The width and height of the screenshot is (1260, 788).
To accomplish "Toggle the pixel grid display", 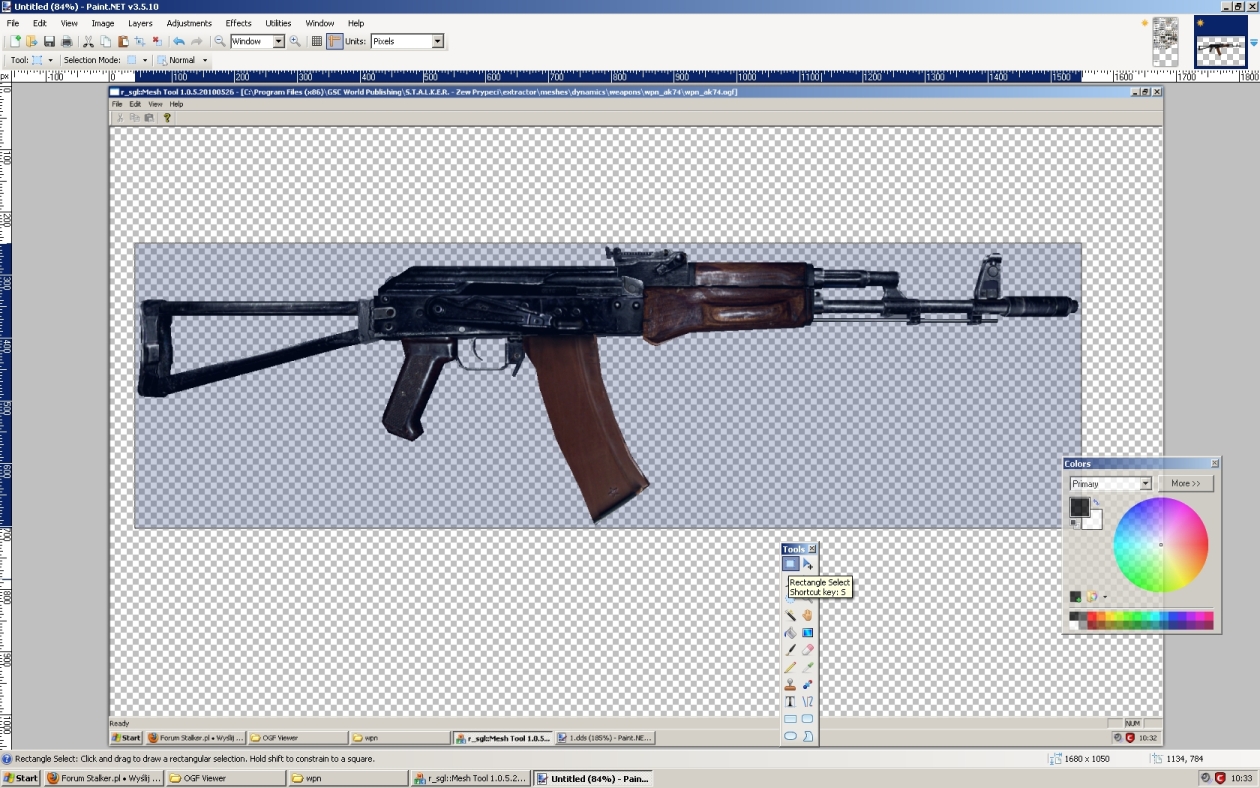I will click(x=317, y=41).
